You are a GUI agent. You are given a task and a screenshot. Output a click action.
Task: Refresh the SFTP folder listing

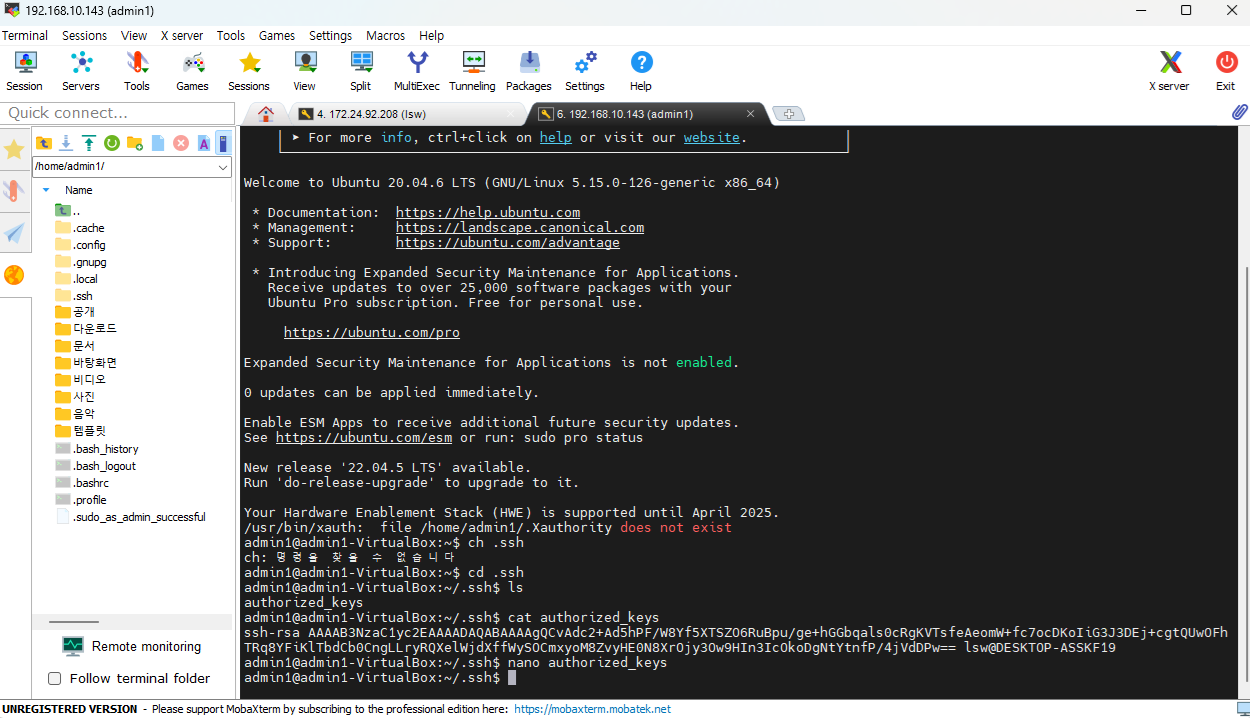coord(112,143)
